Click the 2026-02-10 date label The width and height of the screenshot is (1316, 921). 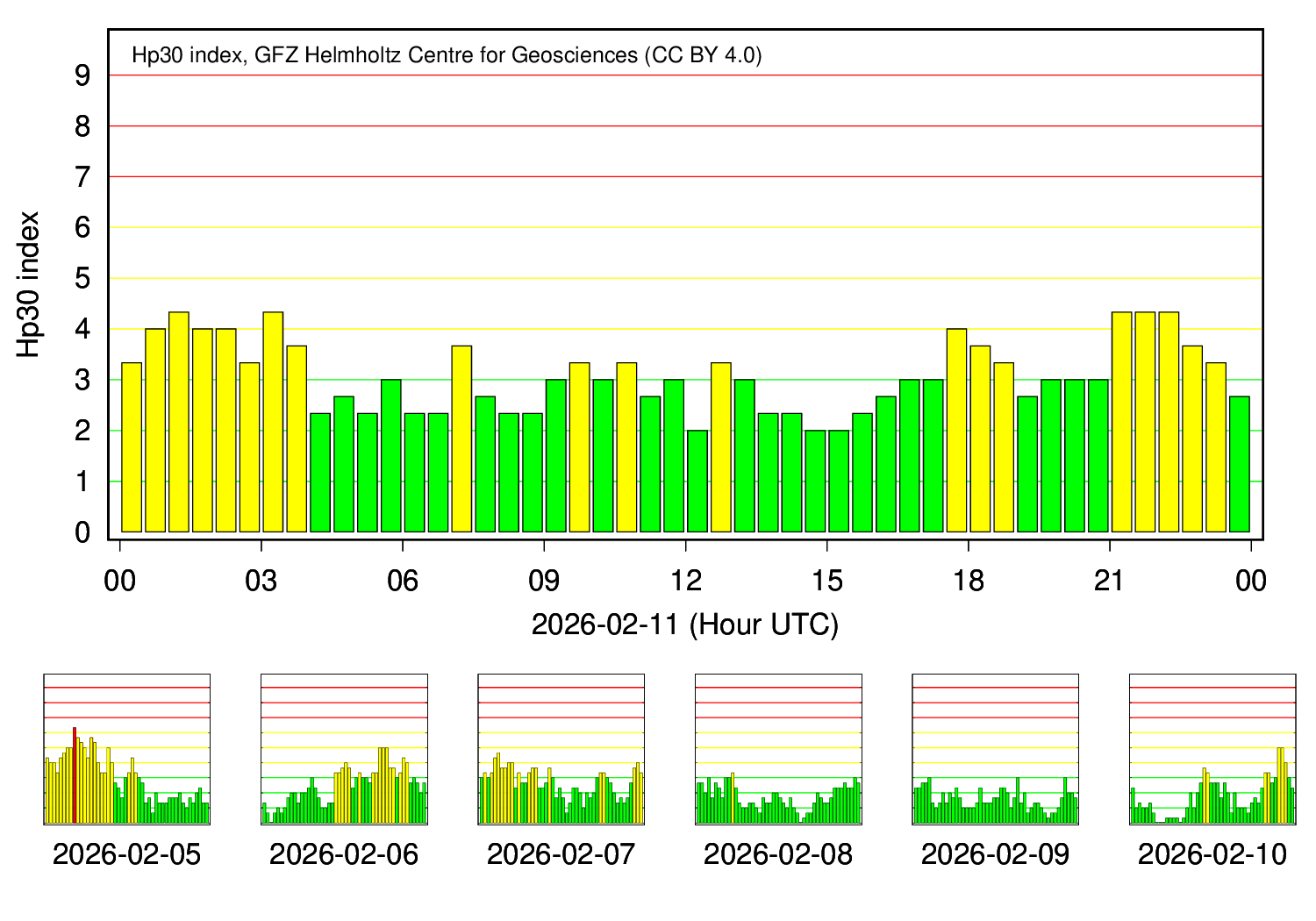[1212, 854]
